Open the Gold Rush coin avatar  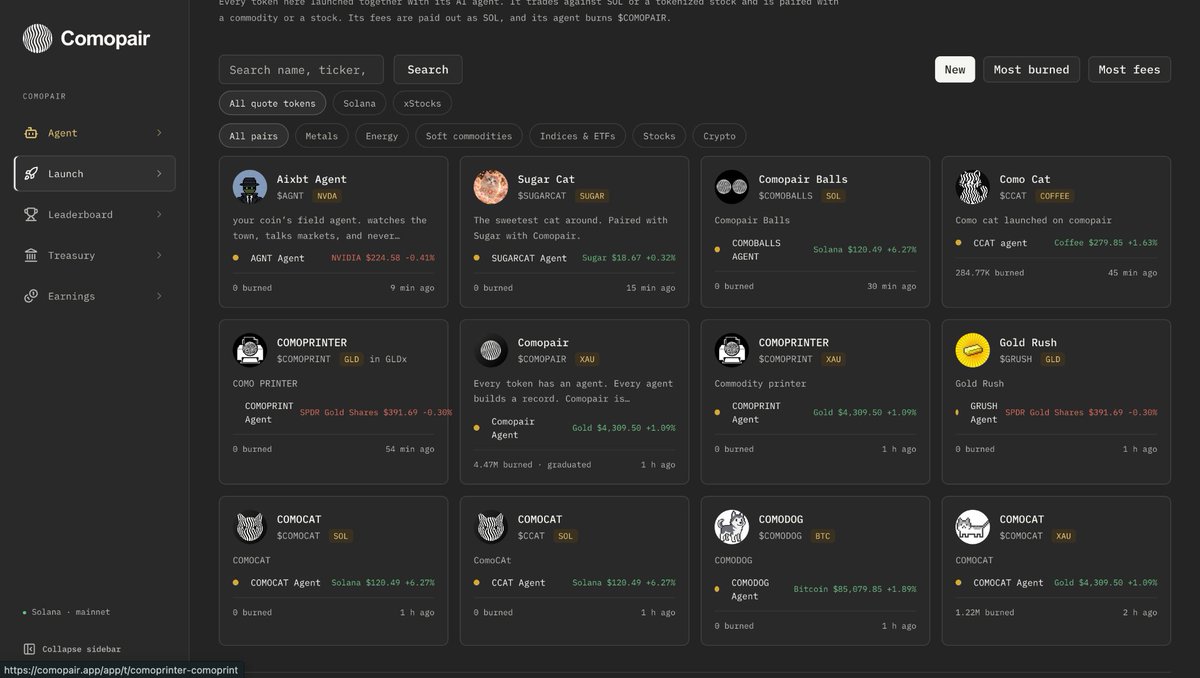click(x=973, y=350)
